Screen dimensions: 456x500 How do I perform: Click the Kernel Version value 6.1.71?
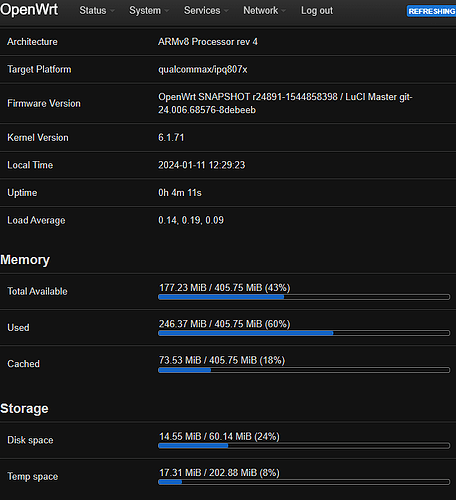[171, 138]
